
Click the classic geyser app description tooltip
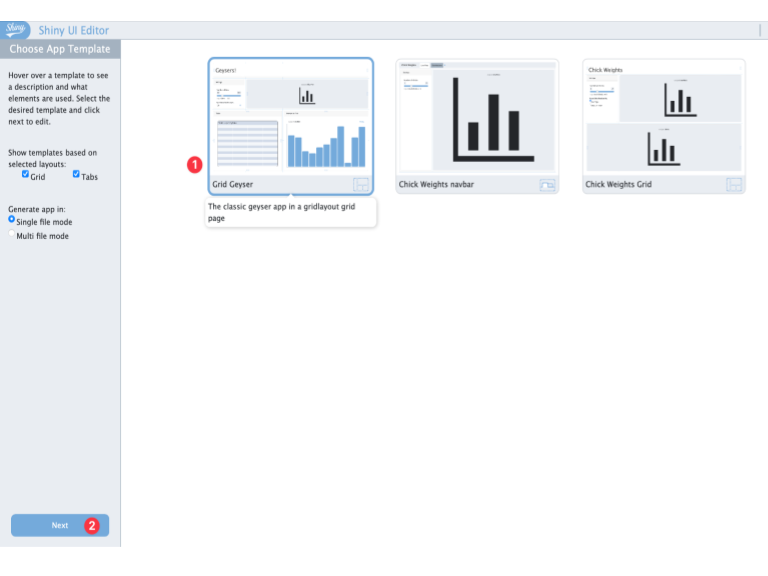[290, 212]
